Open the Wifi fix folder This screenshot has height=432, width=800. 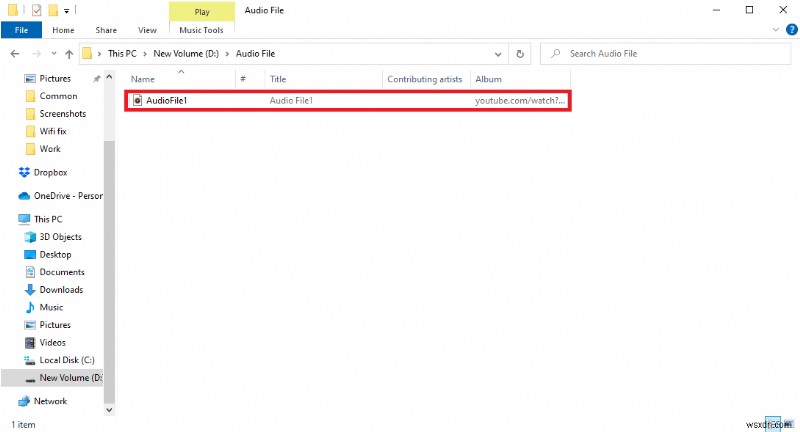pos(53,131)
